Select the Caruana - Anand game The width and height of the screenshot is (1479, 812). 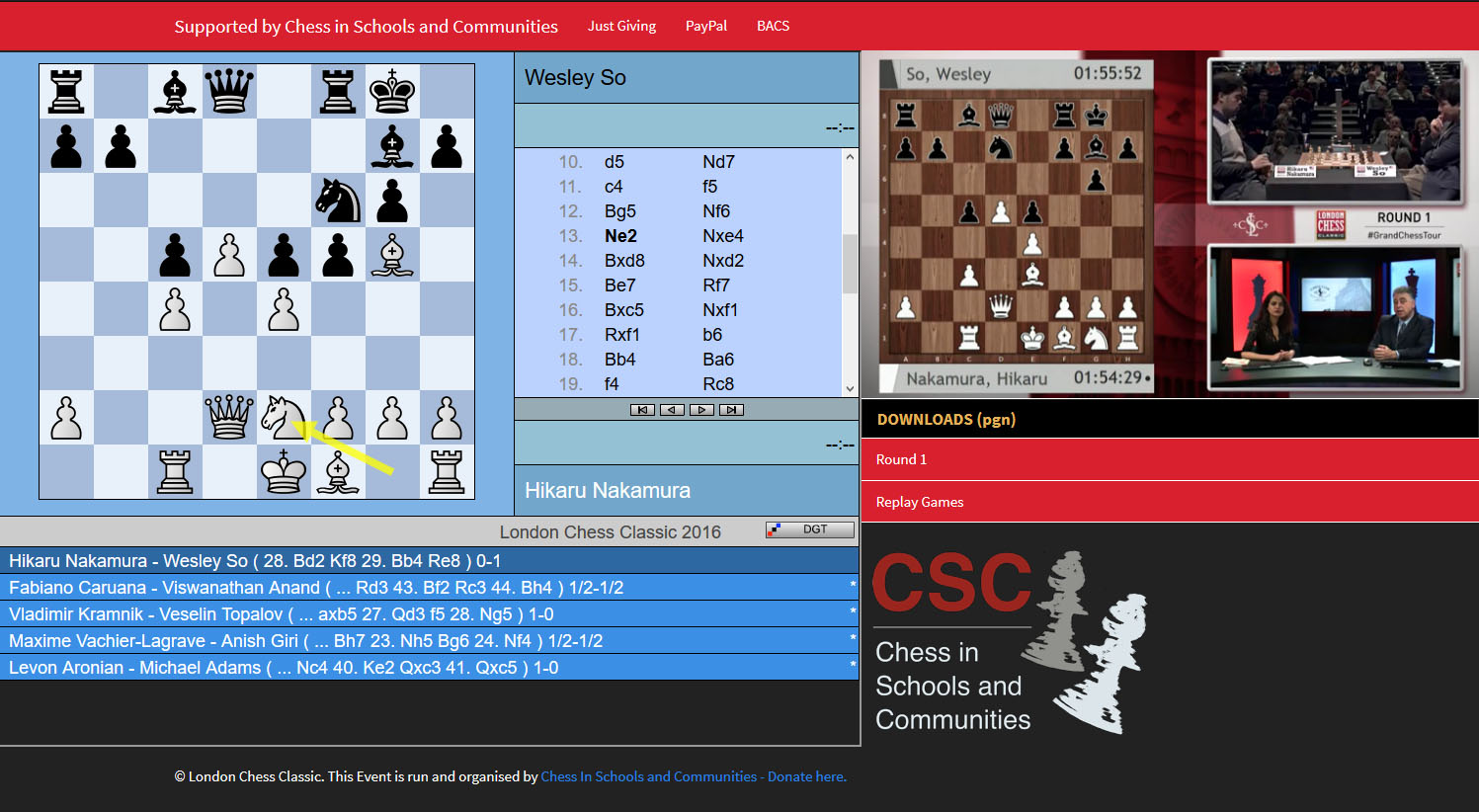click(x=429, y=587)
